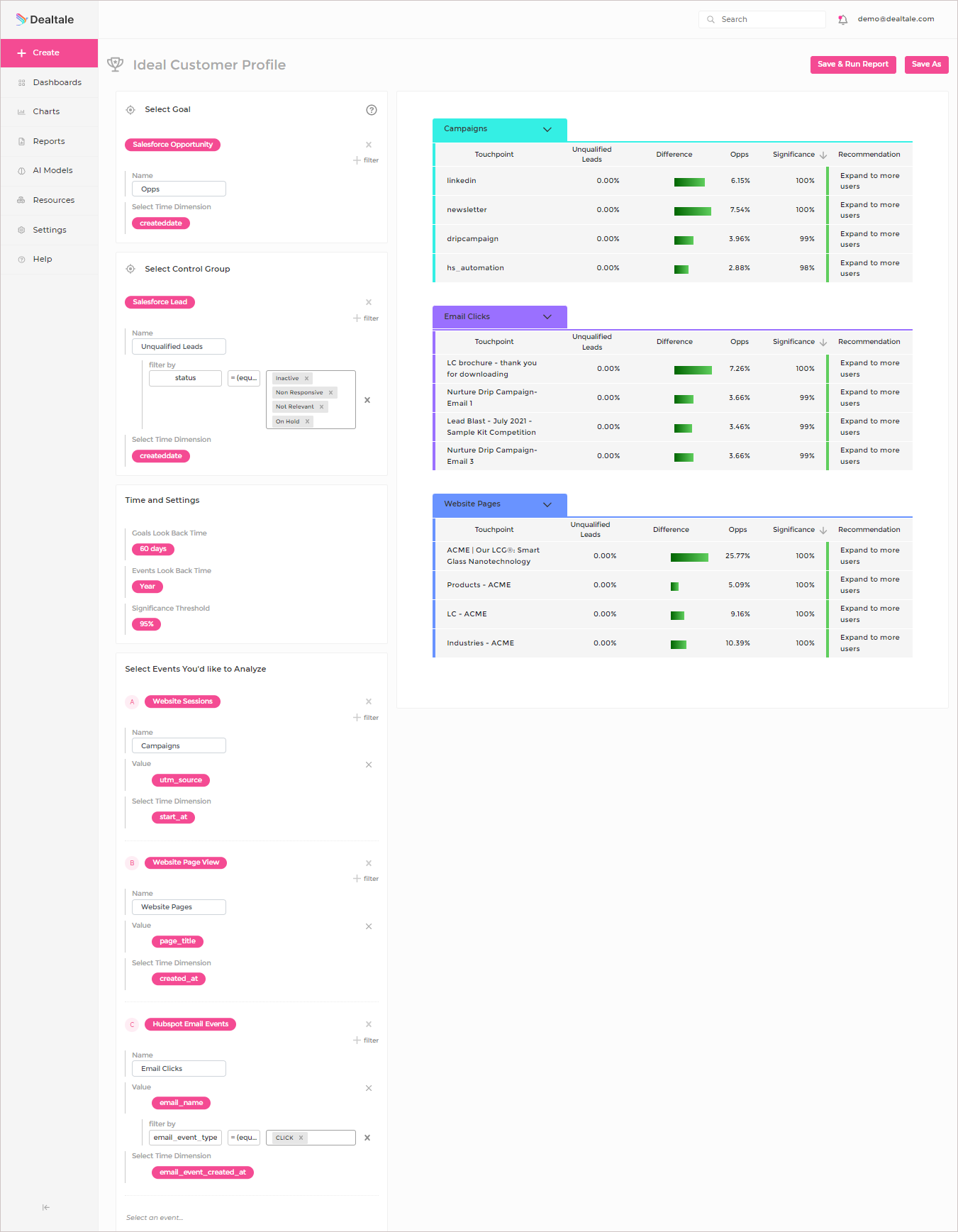The height and width of the screenshot is (1232, 958).
Task: Click the ACME Smart Glass Difference bar
Action: 689,557
